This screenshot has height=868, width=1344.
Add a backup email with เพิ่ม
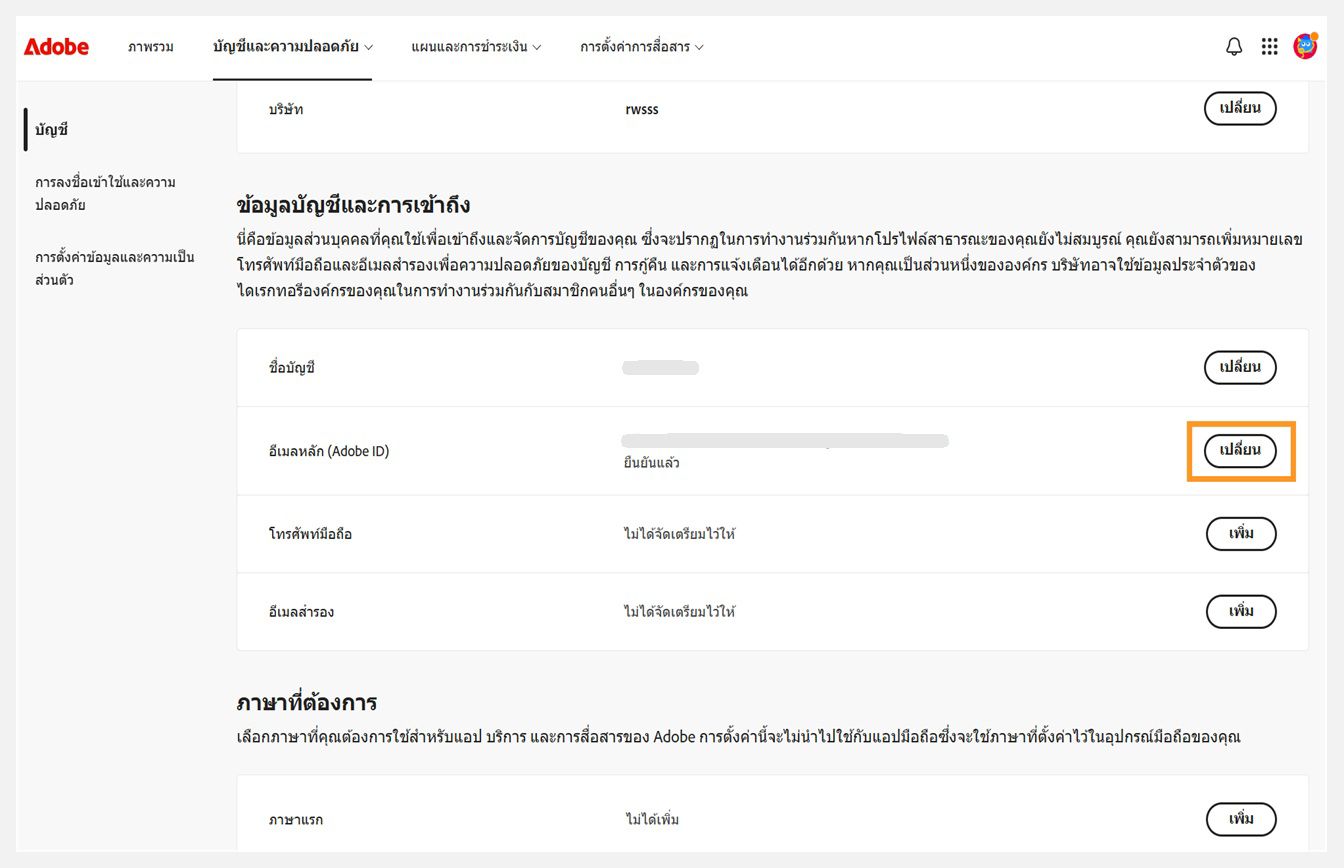1240,611
